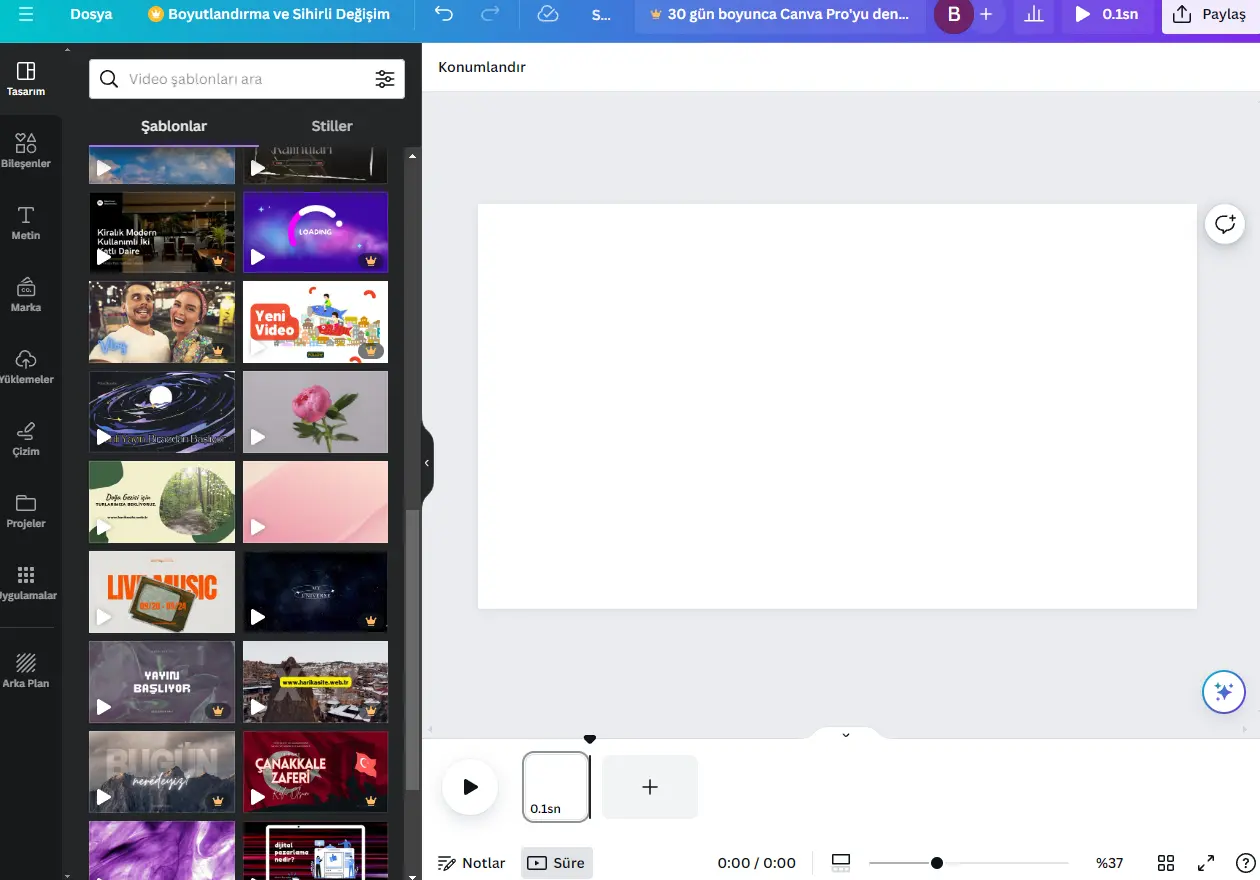Select the pink peony flower template
This screenshot has height=880, width=1260.
pos(315,411)
